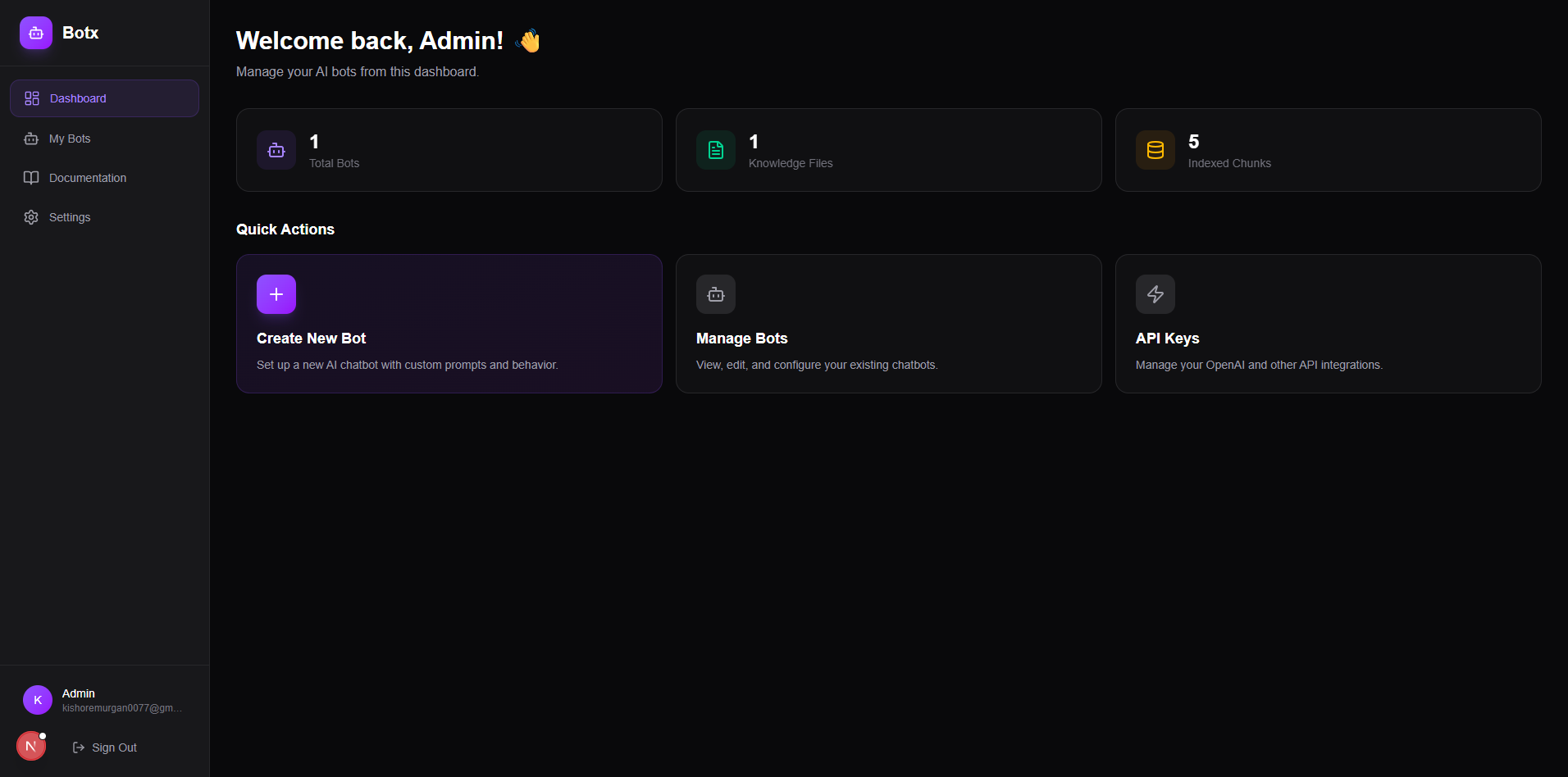Click the yellow database icon on Indexed Chunks card
This screenshot has height=777, width=1568.
(1155, 150)
